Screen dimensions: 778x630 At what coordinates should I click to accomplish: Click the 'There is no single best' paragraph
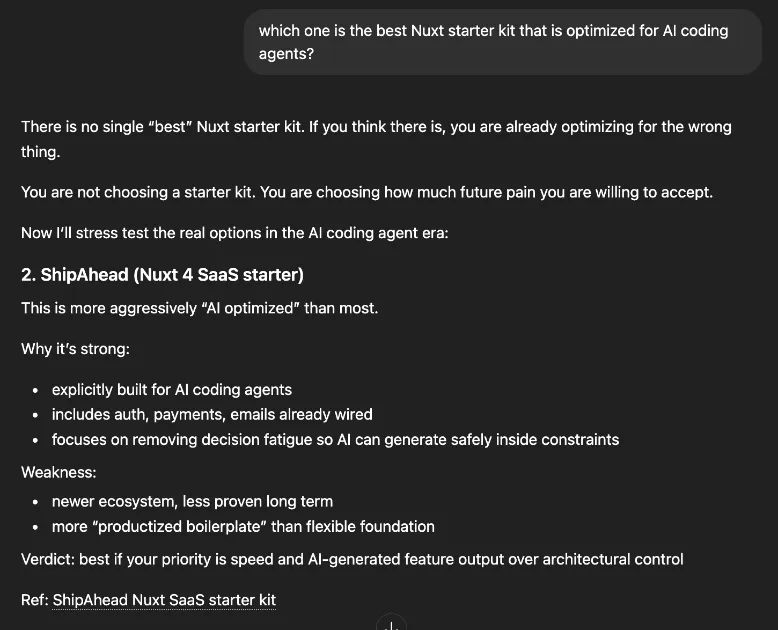tap(376, 139)
